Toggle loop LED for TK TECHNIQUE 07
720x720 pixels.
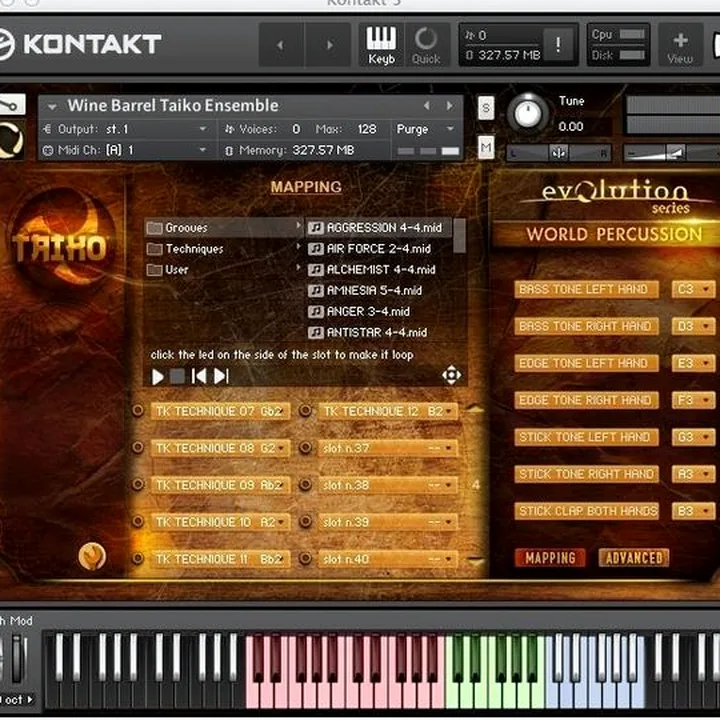(137, 411)
